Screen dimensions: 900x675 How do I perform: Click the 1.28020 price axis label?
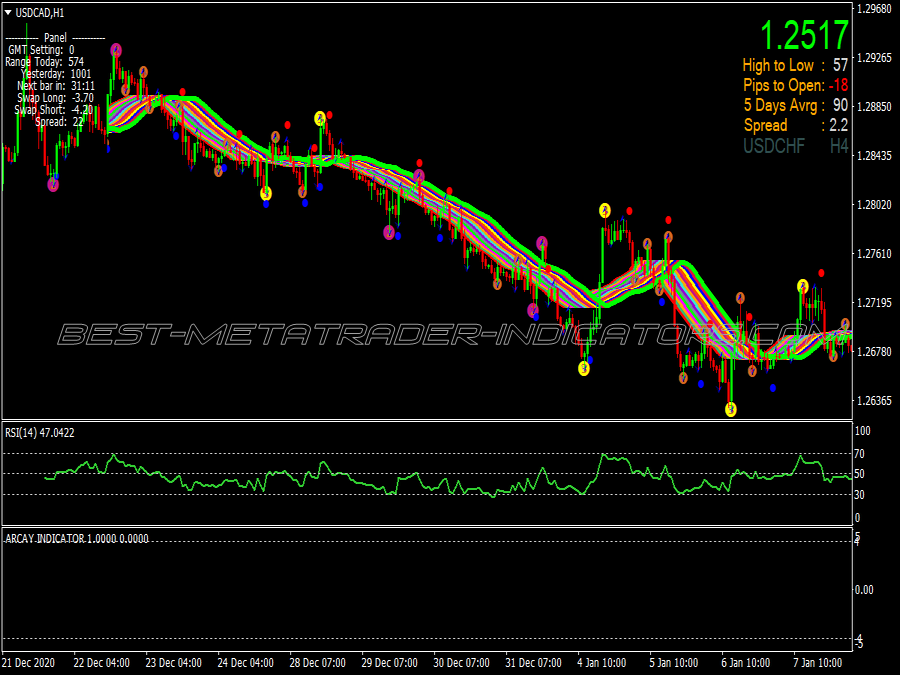pyautogui.click(x=874, y=205)
